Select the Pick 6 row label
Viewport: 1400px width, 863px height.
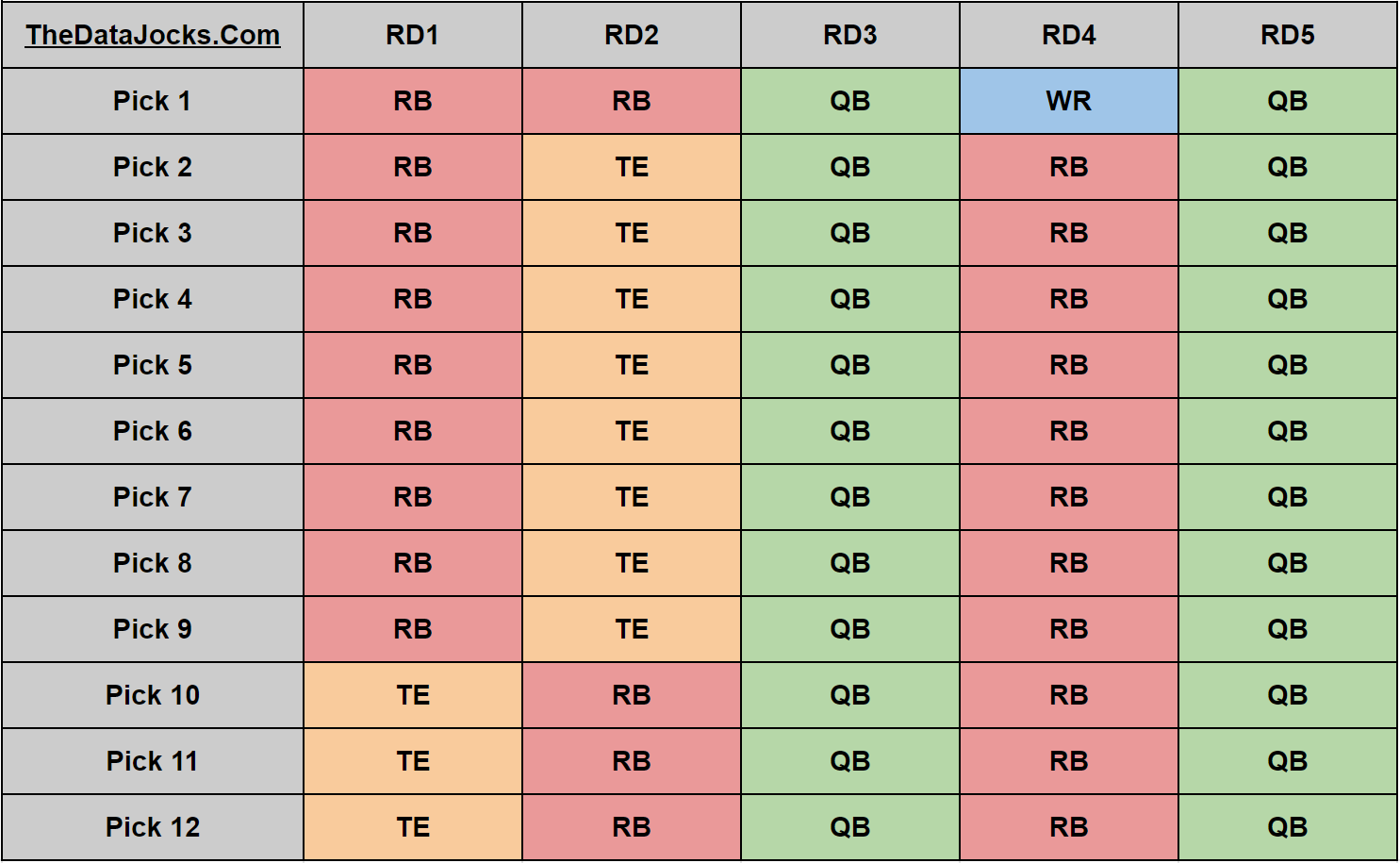pos(153,431)
